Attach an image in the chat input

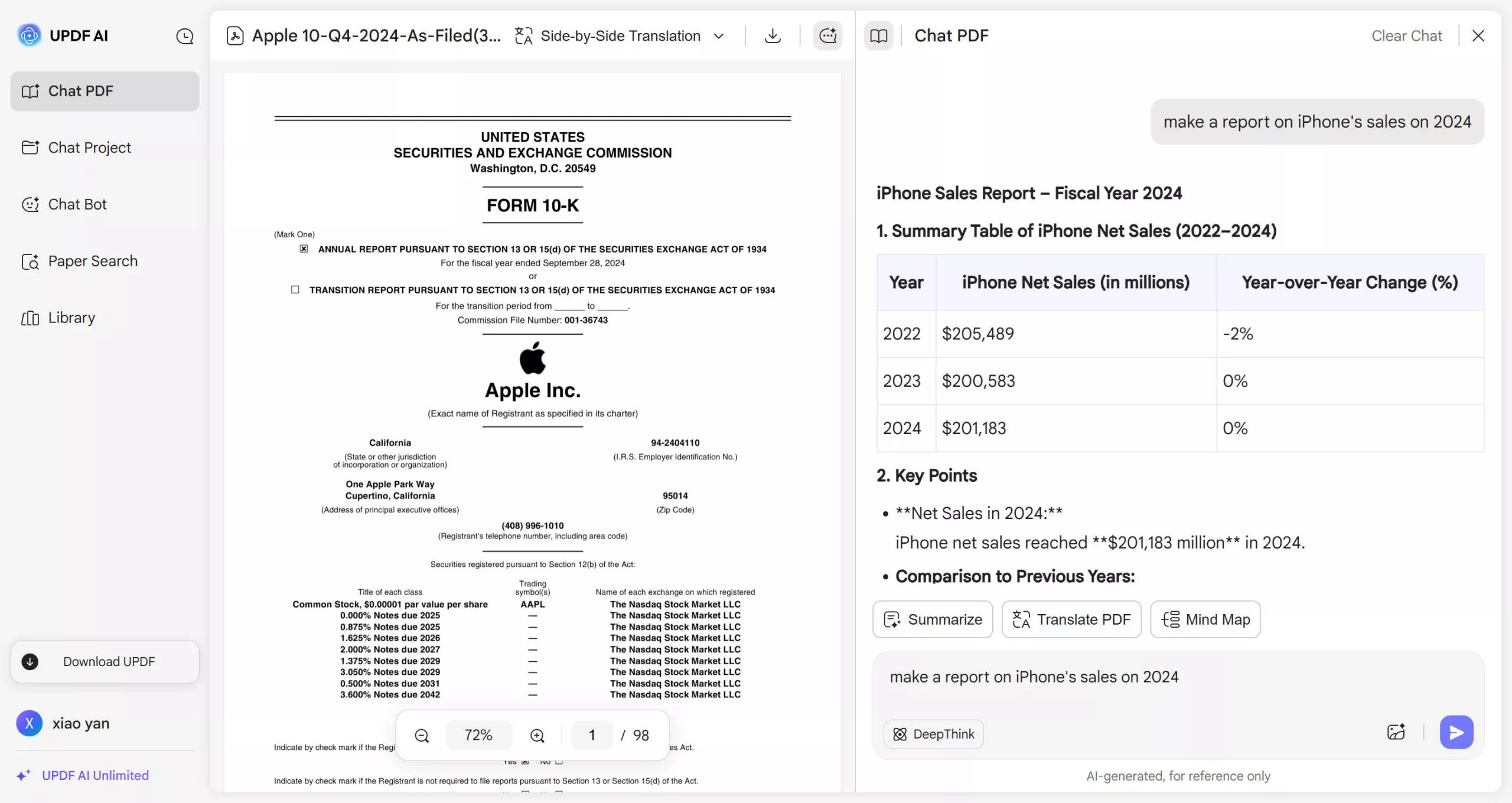(x=1396, y=732)
